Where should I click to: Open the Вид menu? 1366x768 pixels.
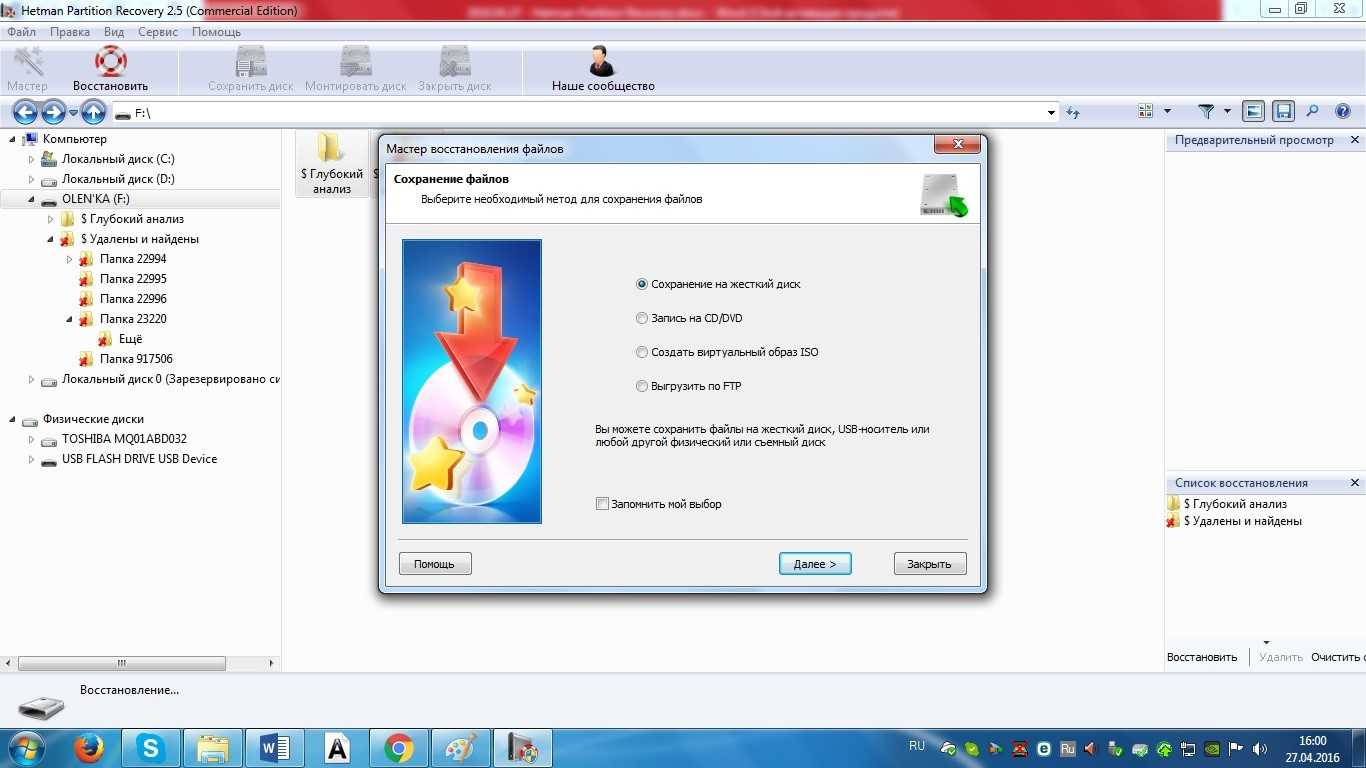114,32
